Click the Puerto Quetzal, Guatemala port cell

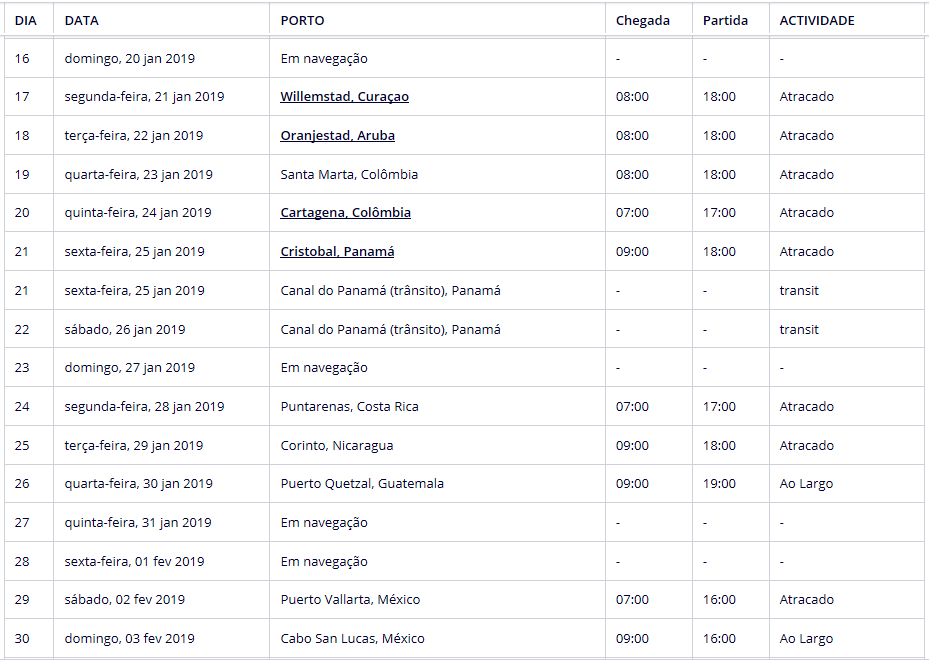click(362, 484)
